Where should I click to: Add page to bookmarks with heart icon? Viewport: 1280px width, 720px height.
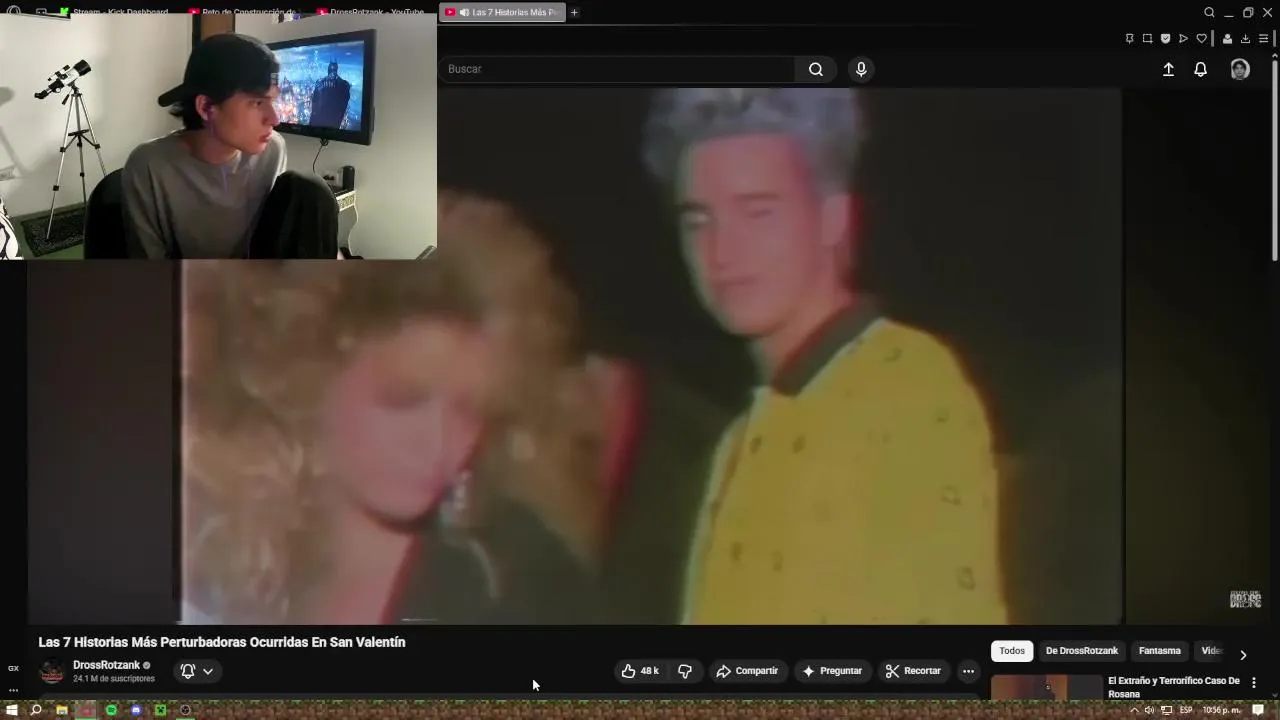(x=1201, y=39)
